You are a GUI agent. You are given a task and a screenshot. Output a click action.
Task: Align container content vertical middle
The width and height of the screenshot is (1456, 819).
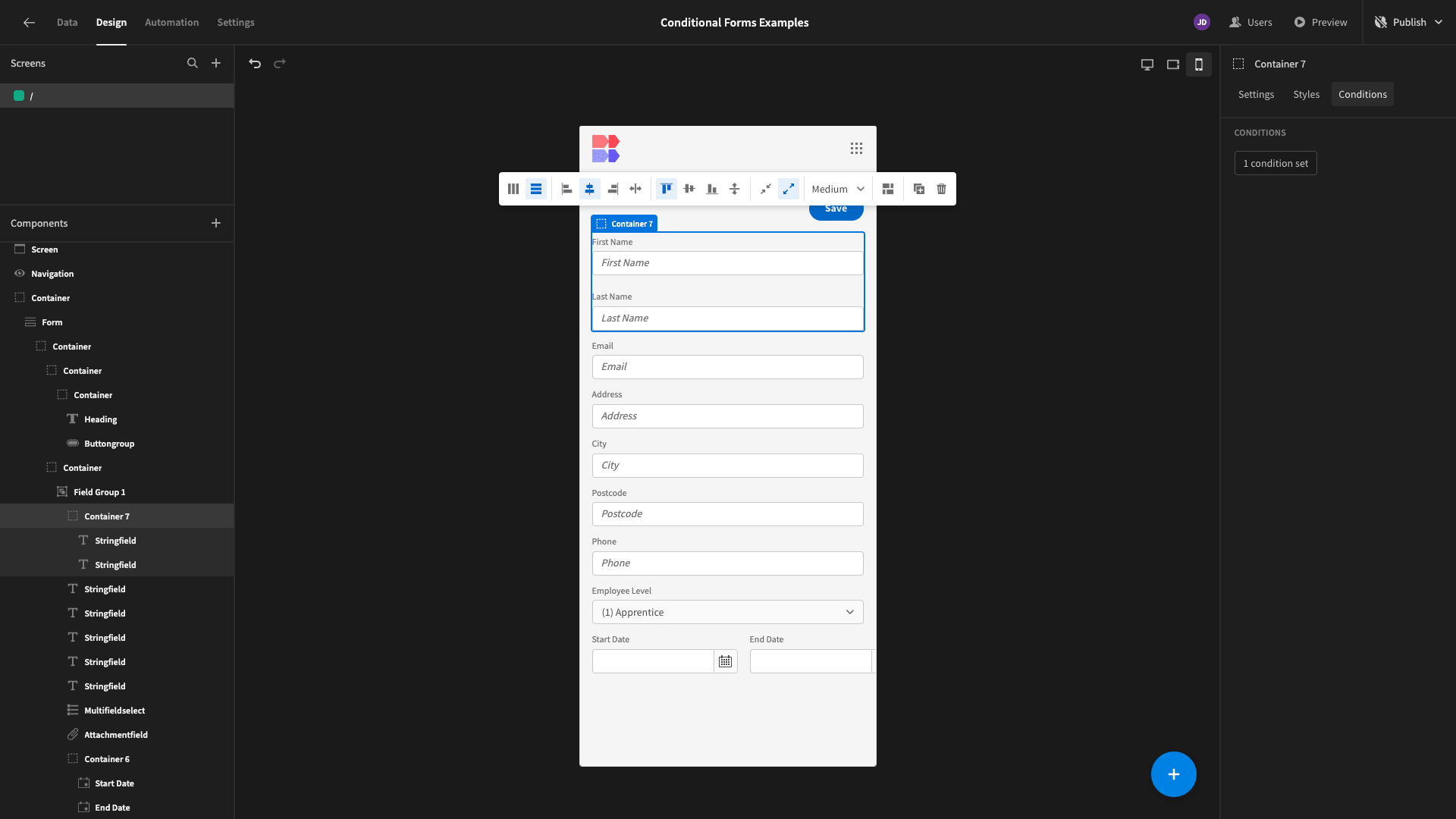pyautogui.click(x=689, y=189)
